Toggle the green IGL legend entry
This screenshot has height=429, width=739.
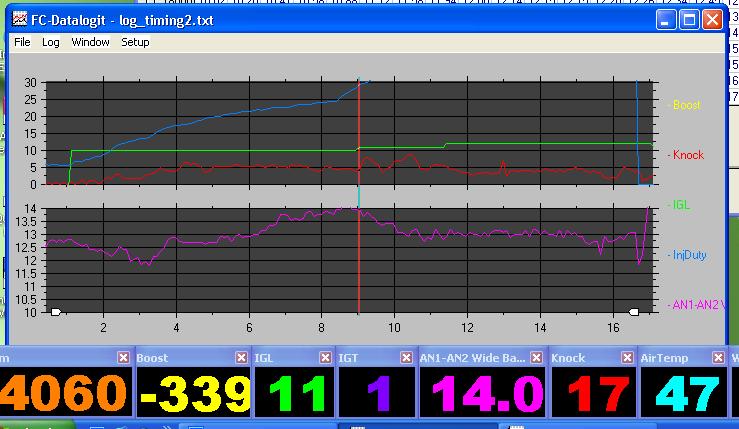pos(682,205)
